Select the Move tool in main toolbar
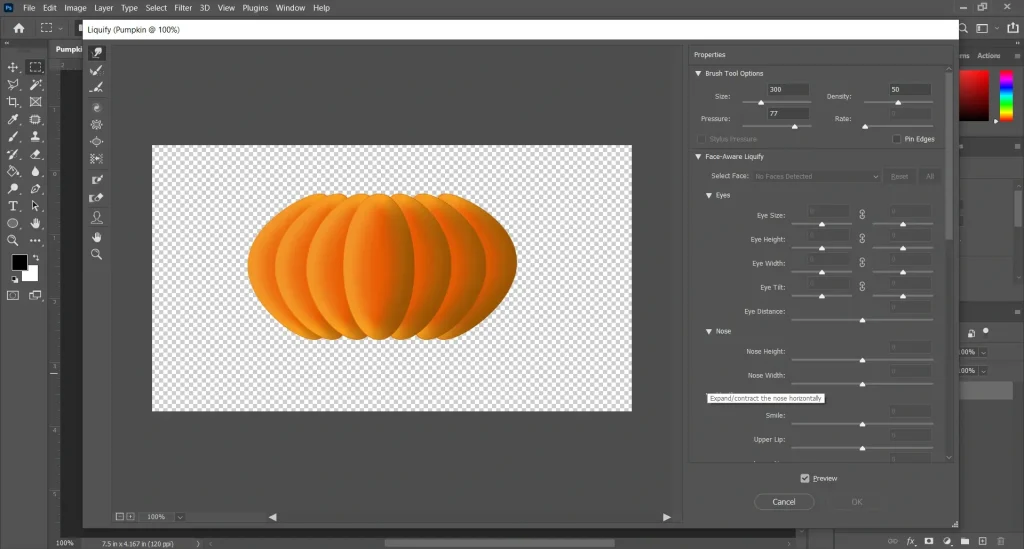1024x549 pixels. pyautogui.click(x=12, y=67)
